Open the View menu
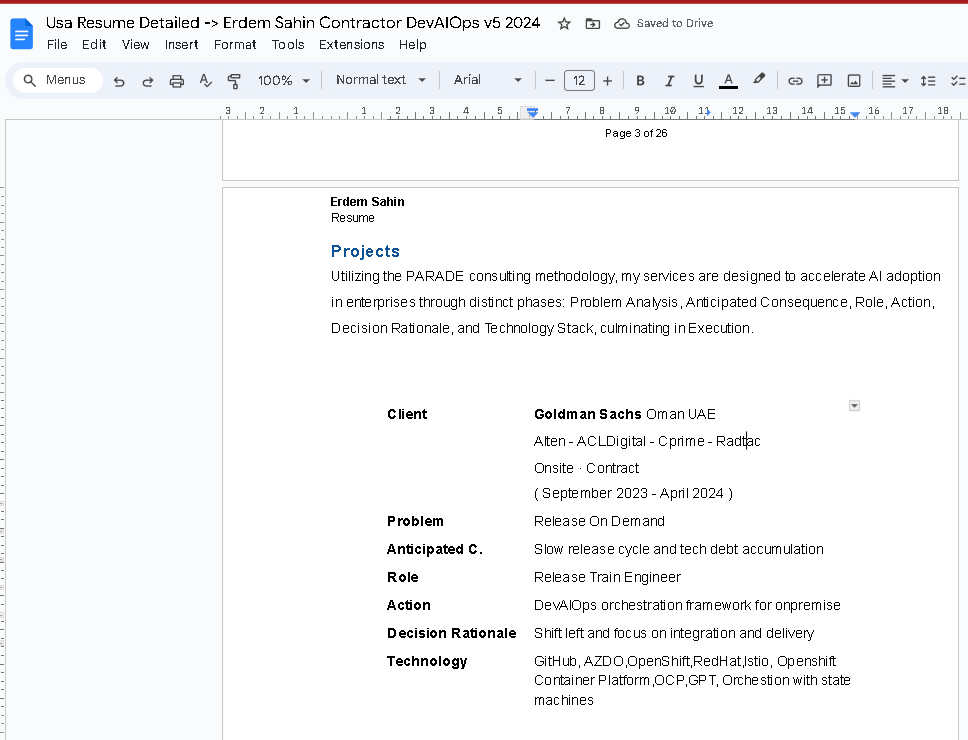 pos(135,44)
